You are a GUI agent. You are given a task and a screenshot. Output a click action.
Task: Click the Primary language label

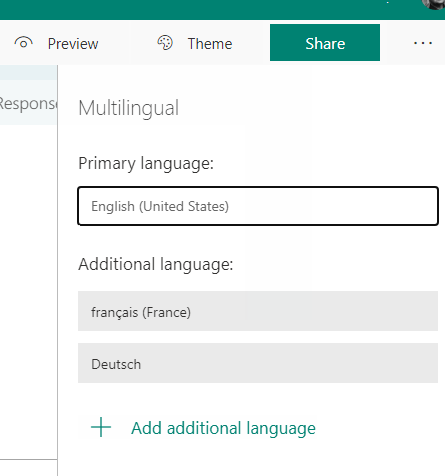coord(146,164)
